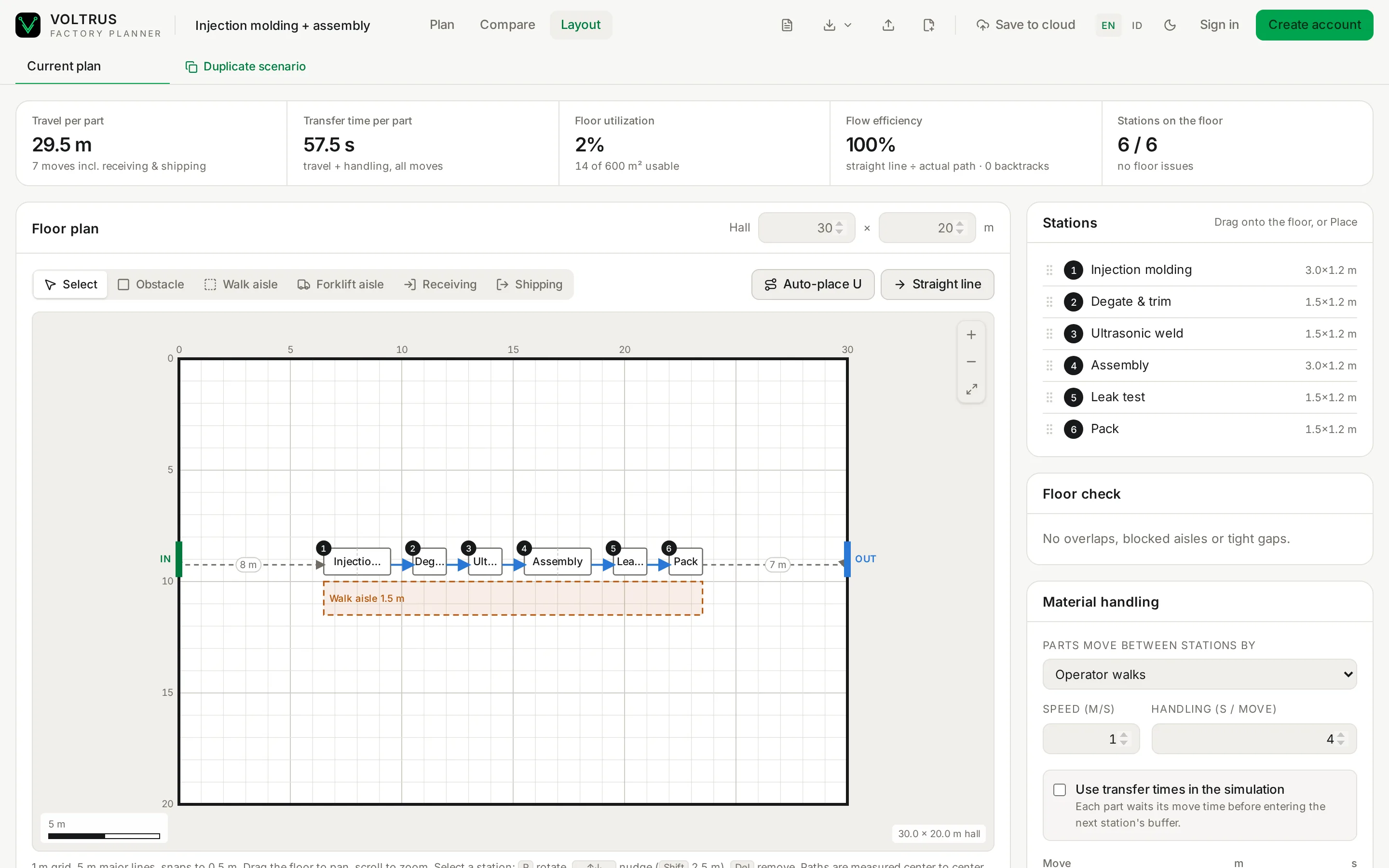Click the speed m/s stepper field
Image resolution: width=1389 pixels, height=868 pixels.
point(1090,739)
